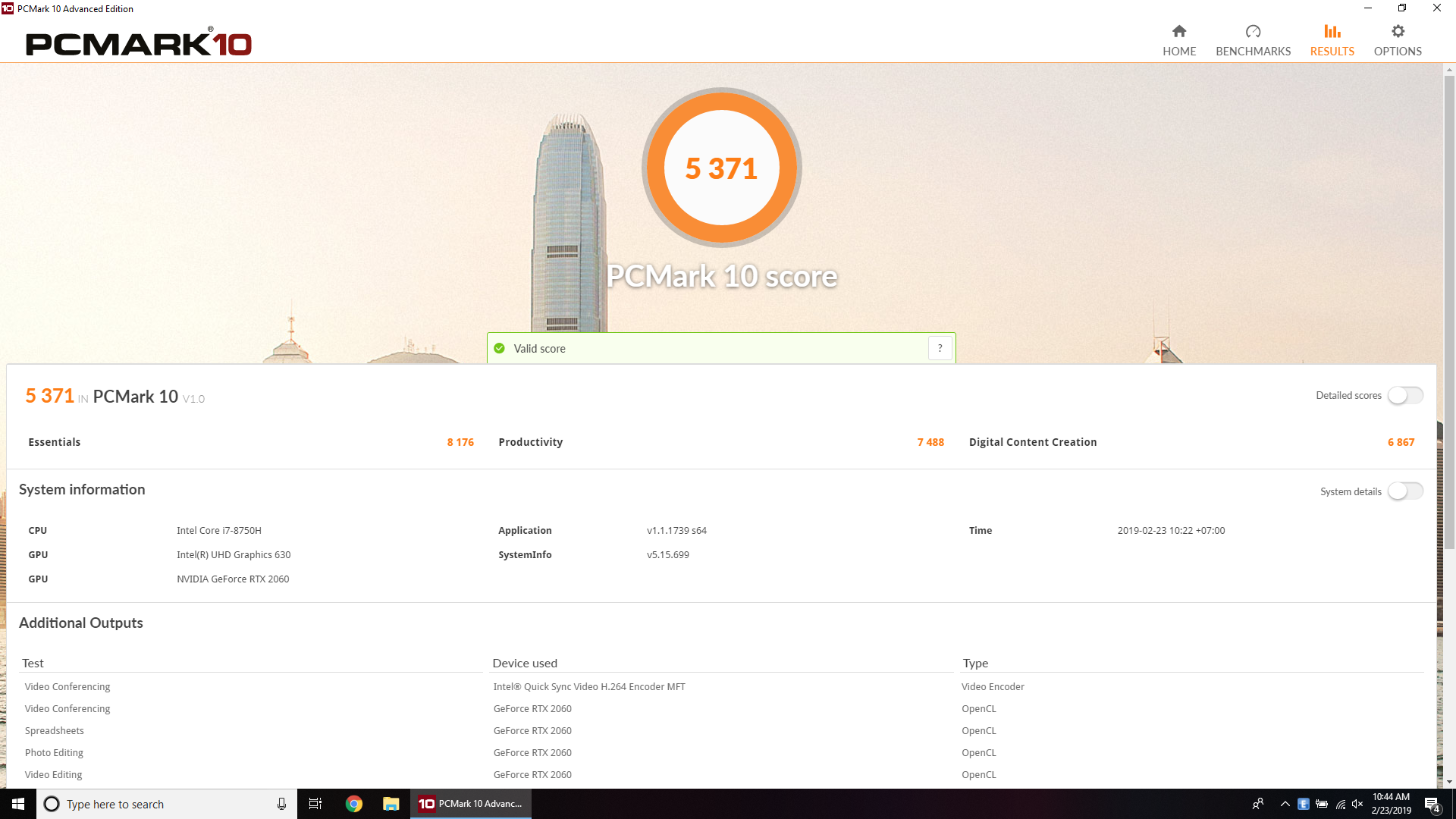Screen dimensions: 1456x819
Task: Show hidden system tray icons
Action: pyautogui.click(x=1285, y=804)
